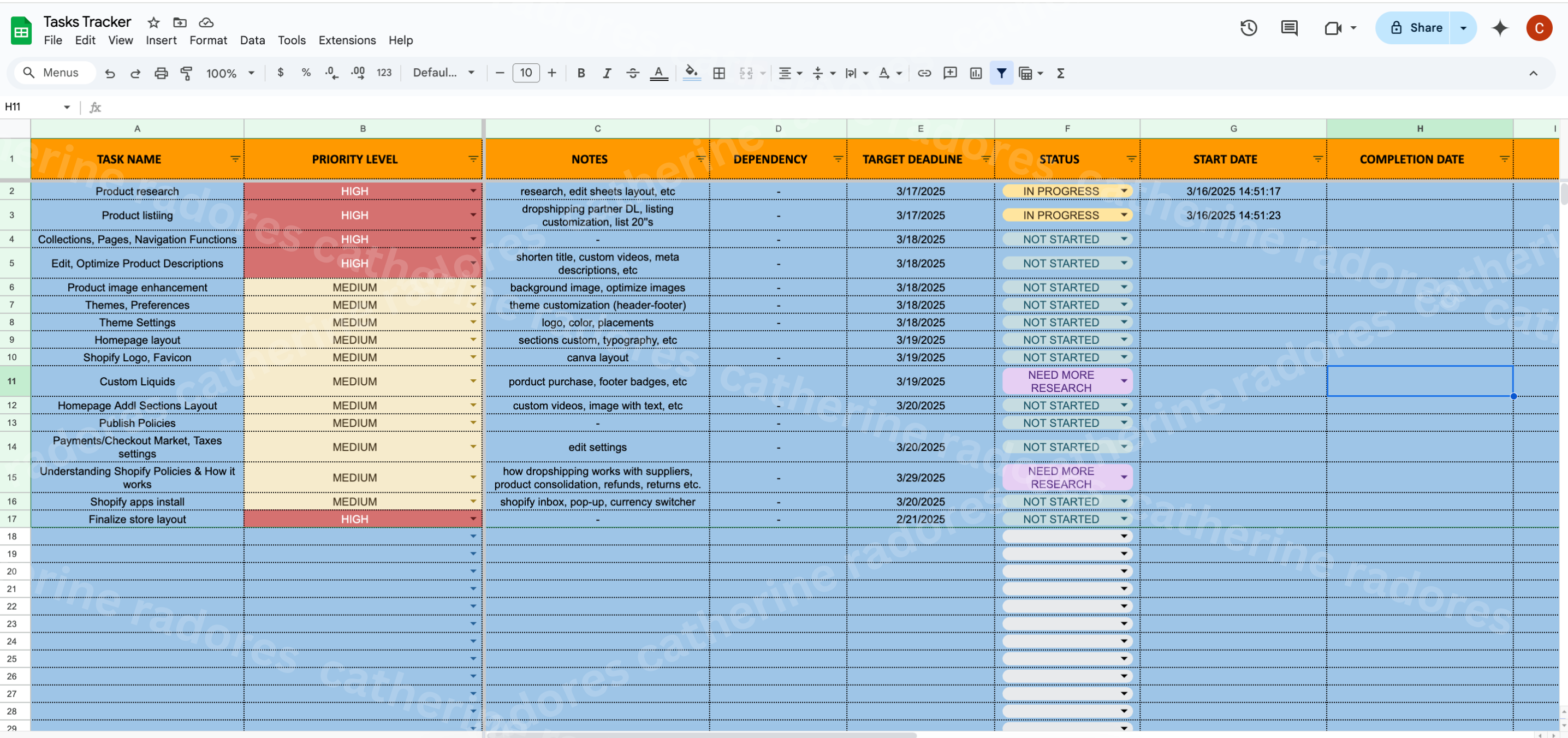
Task: Open the borders tool icon
Action: 719,73
